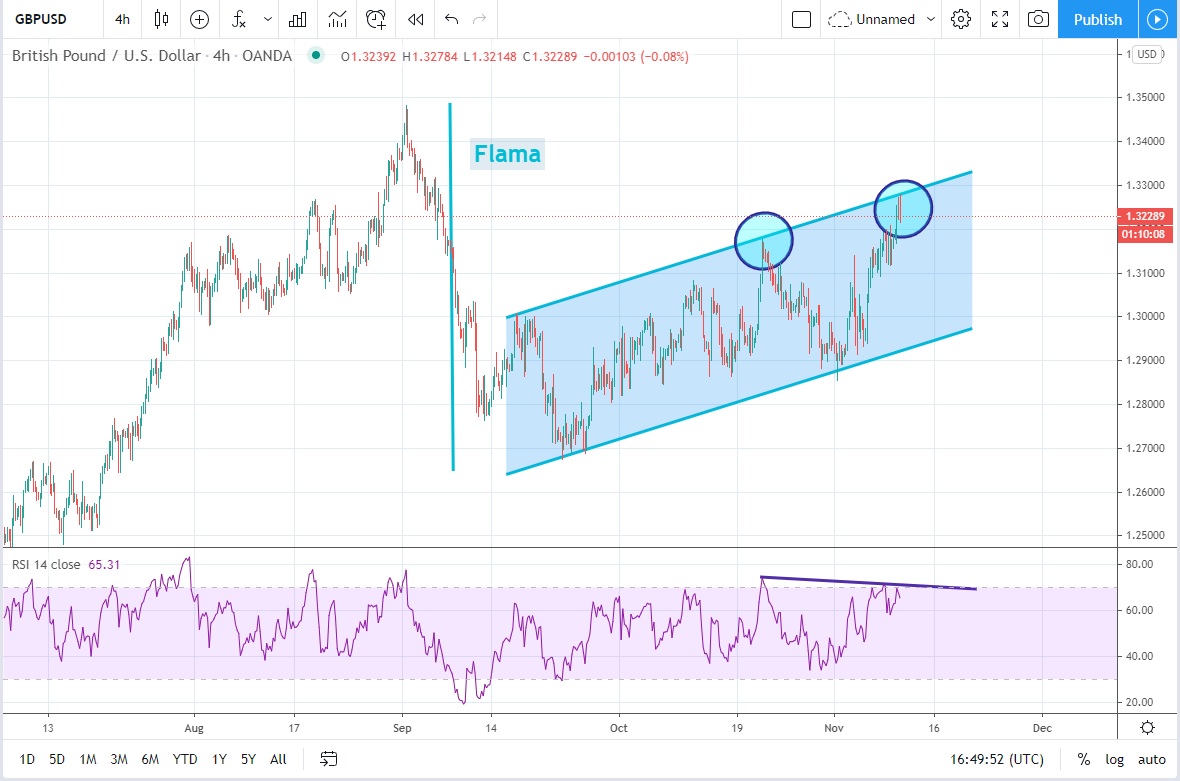The height and width of the screenshot is (781, 1180).
Task: Select the 5D date range
Action: [x=57, y=759]
